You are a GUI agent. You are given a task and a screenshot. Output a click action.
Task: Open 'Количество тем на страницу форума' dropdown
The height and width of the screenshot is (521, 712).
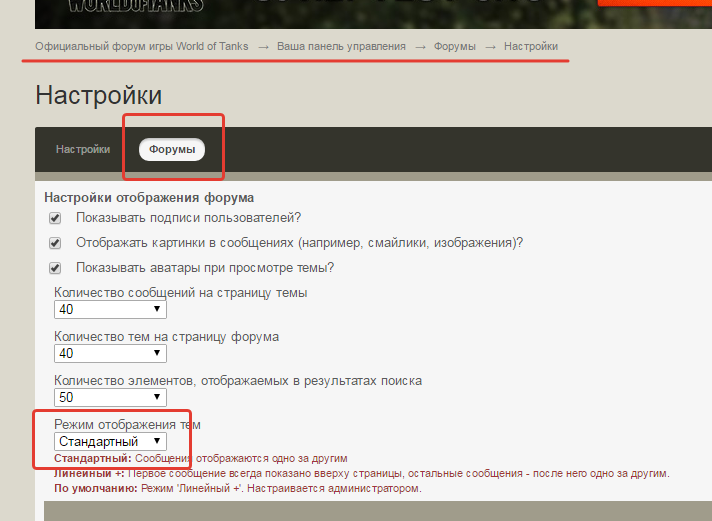point(110,353)
